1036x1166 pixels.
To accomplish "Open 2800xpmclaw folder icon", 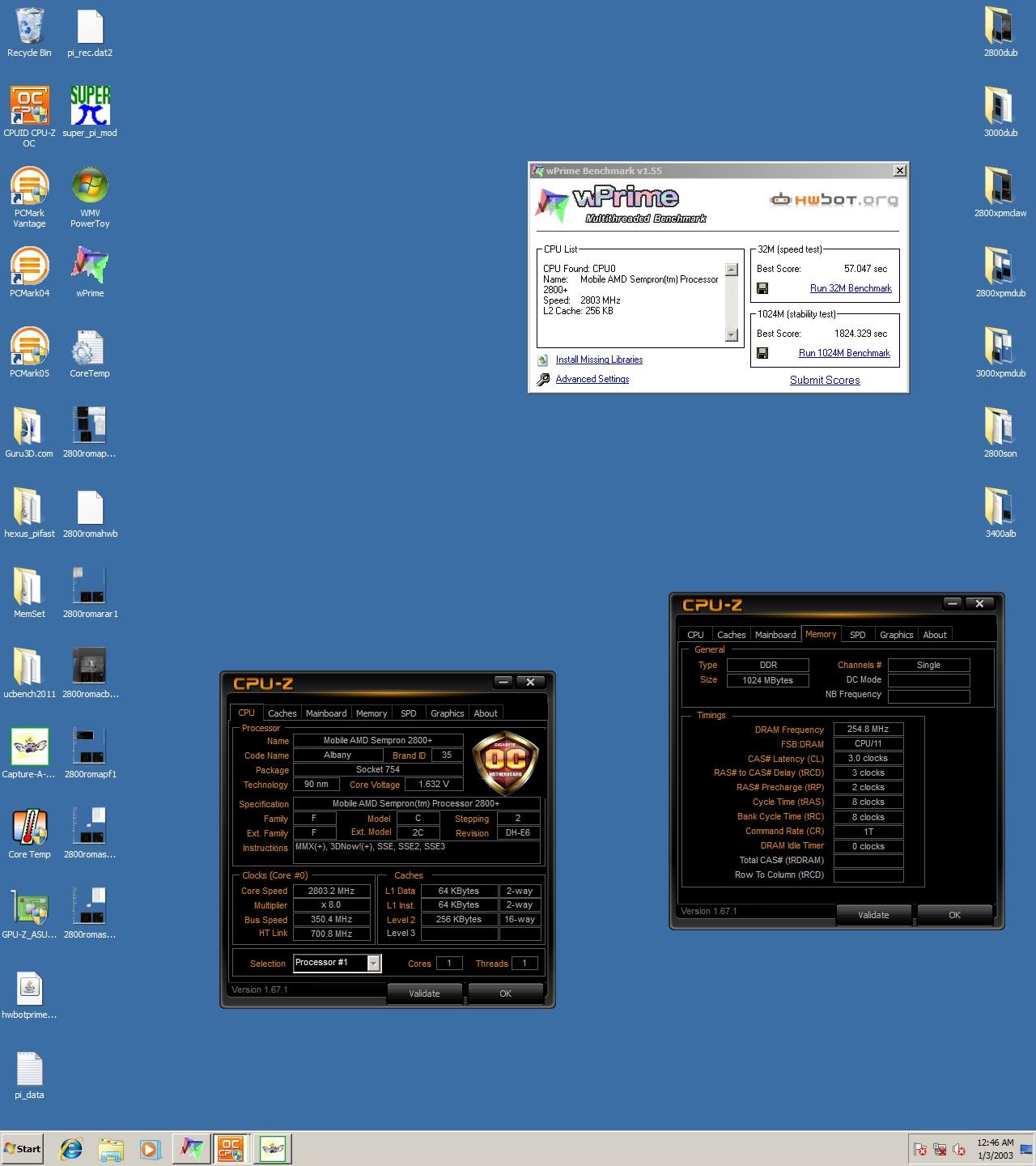I will click(x=1000, y=192).
